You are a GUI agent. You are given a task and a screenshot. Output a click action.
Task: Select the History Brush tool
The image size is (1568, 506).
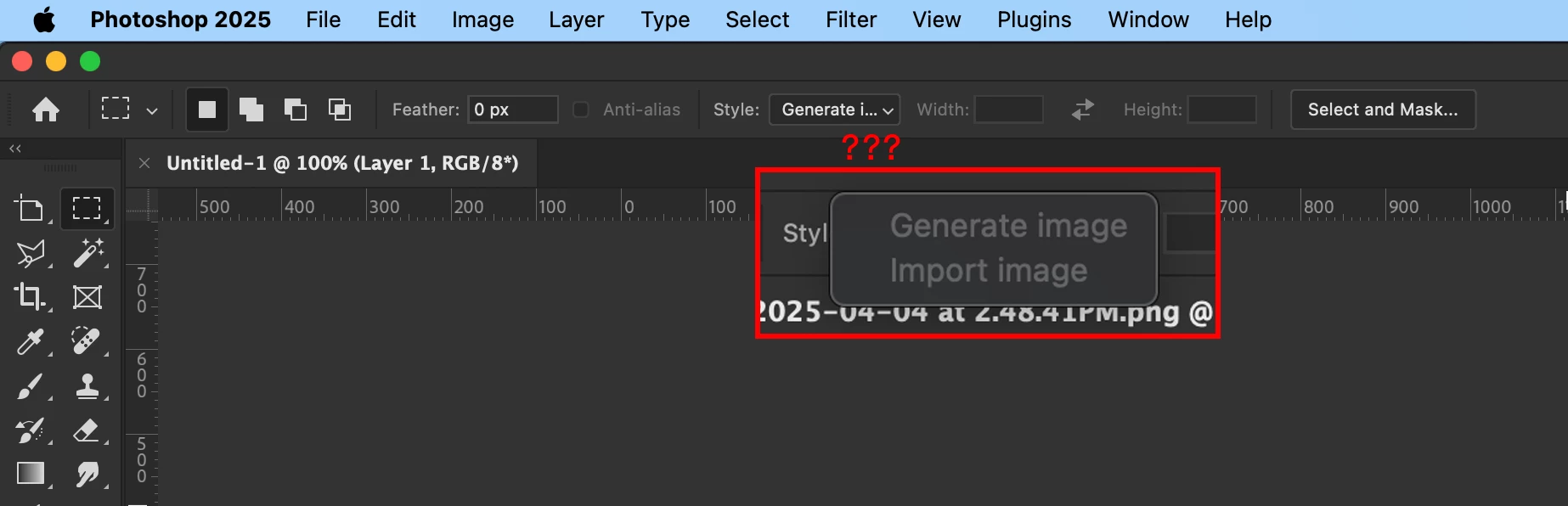pos(31,430)
